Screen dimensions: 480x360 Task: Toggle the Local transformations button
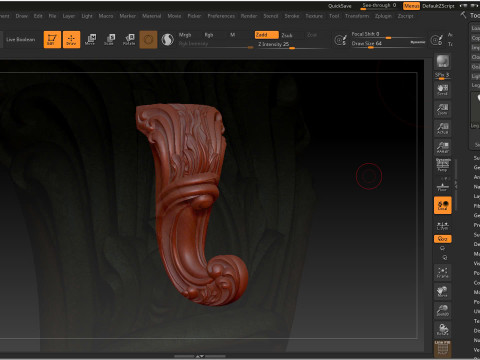click(x=443, y=205)
